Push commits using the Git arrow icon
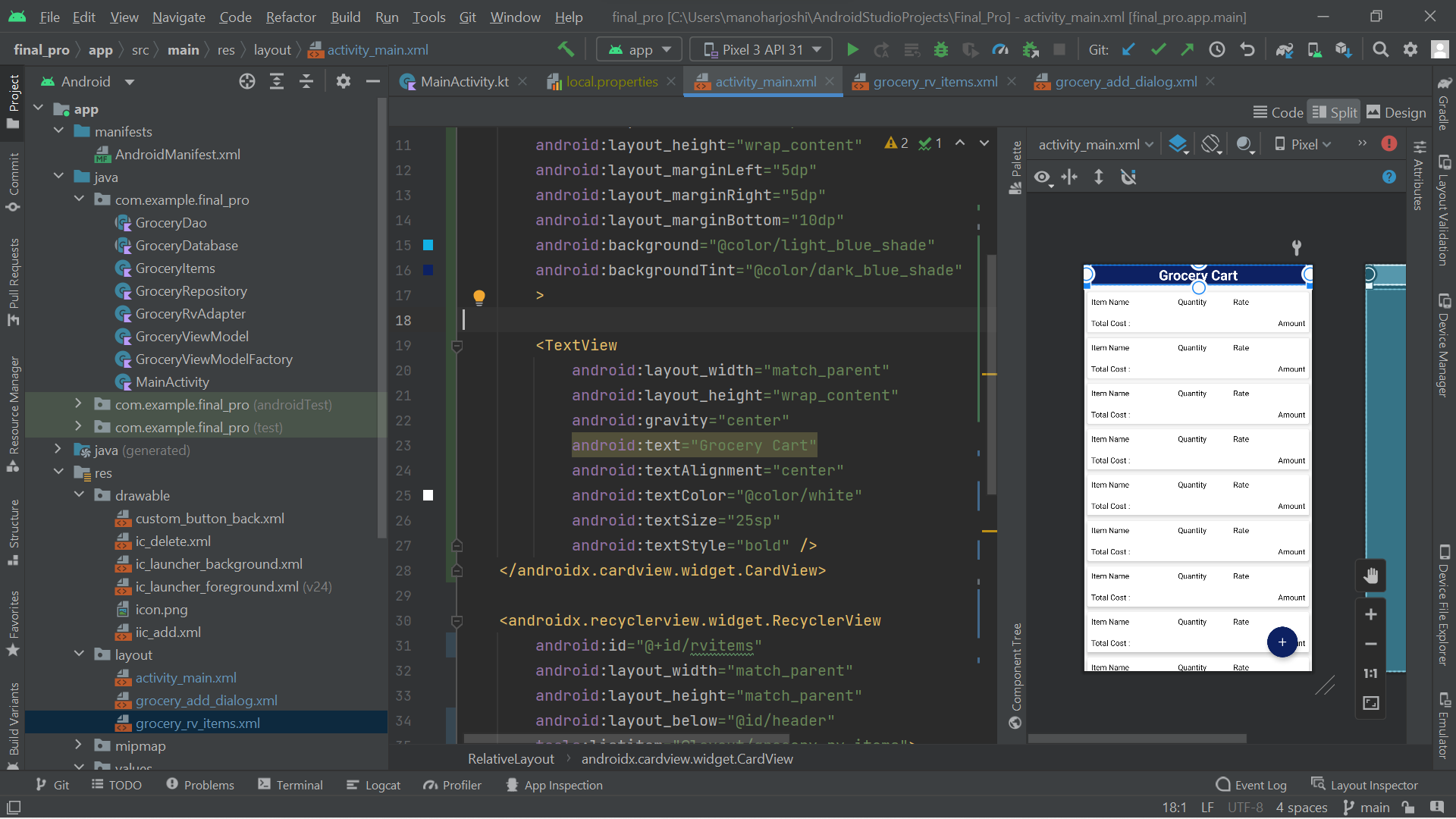 click(1187, 49)
